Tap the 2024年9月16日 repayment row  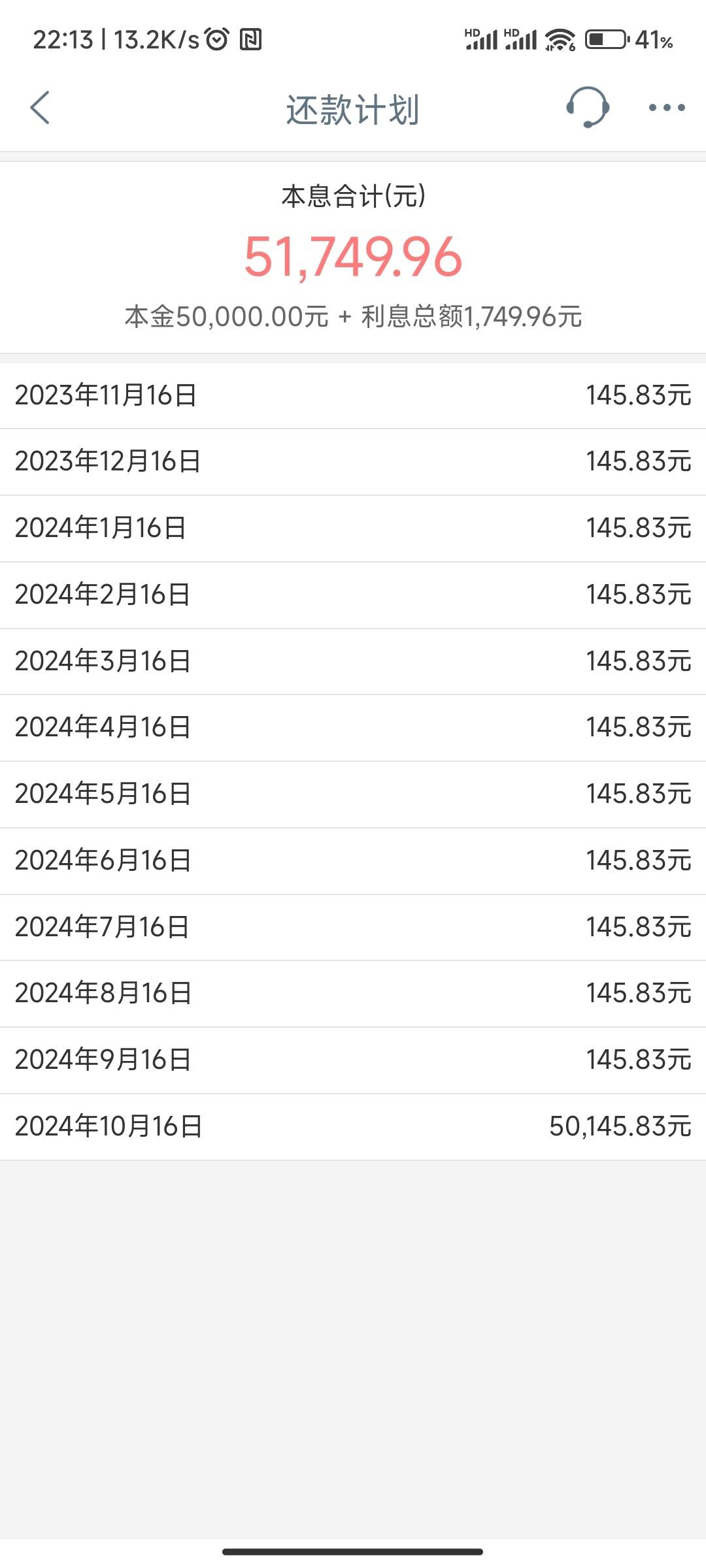pos(353,1060)
